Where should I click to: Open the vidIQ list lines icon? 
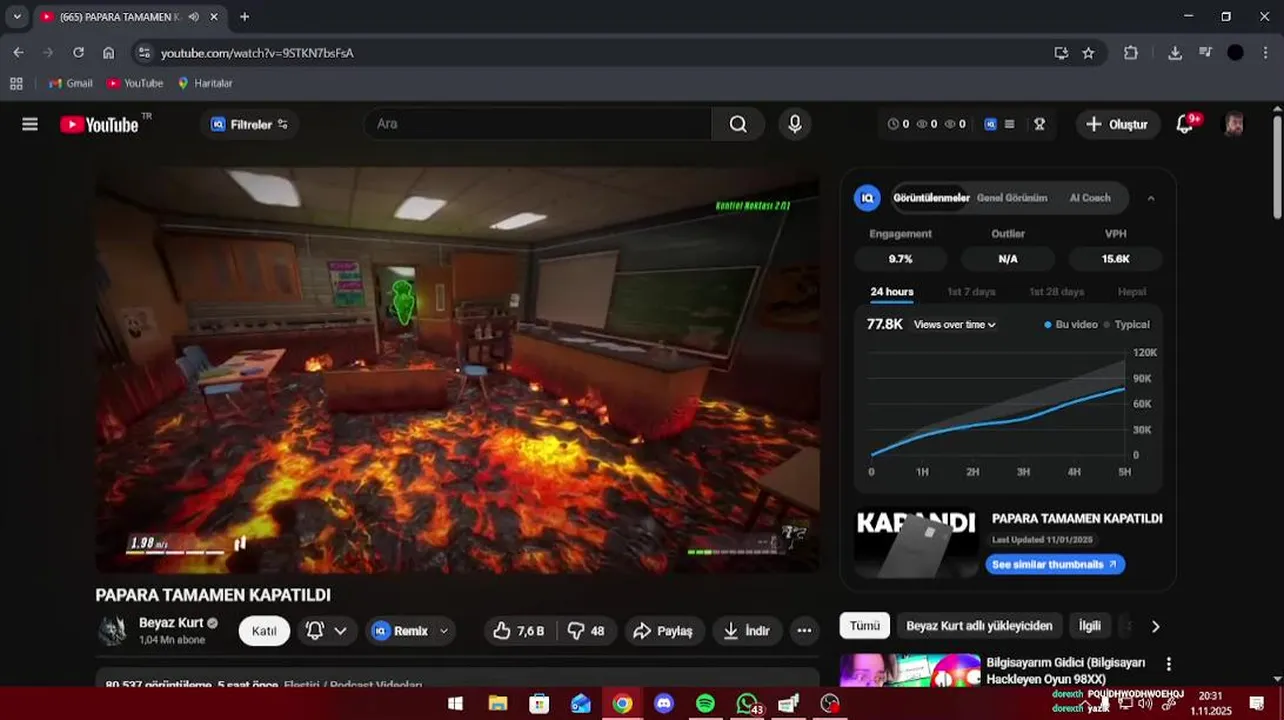coord(1010,124)
